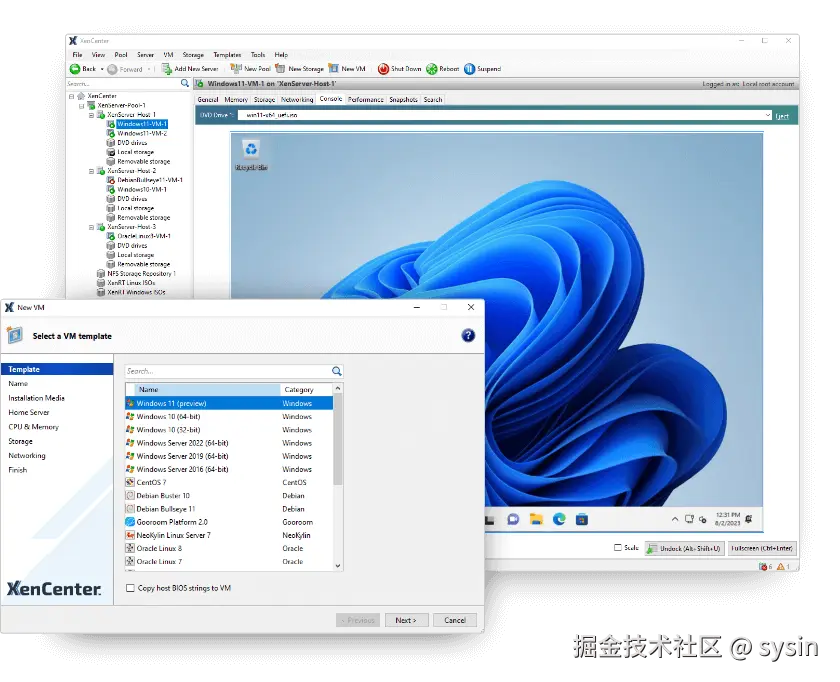This screenshot has height=682, width=840.
Task: Enable Copy host BIOS strings to VM
Action: tap(130, 589)
